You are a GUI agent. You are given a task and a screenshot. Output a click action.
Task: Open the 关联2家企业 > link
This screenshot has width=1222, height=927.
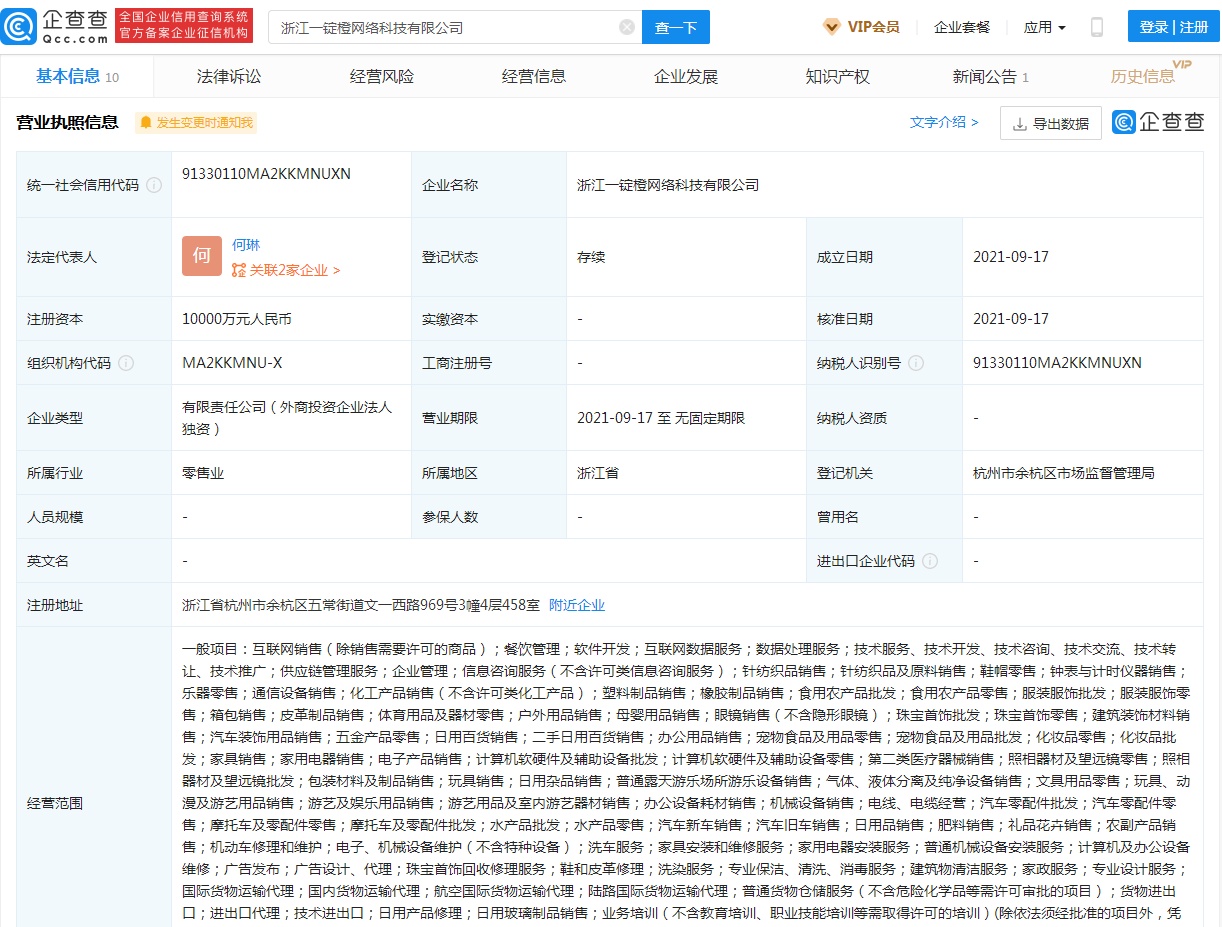tap(286, 270)
